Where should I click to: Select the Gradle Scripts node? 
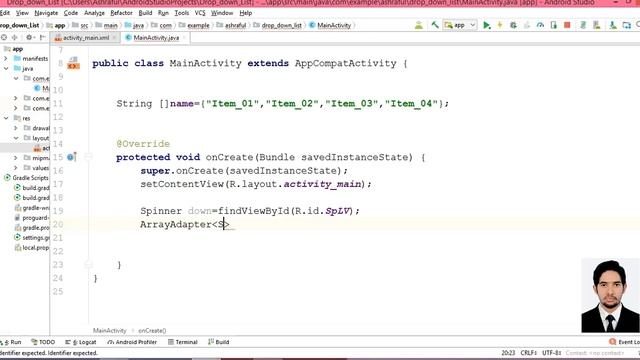click(26, 178)
